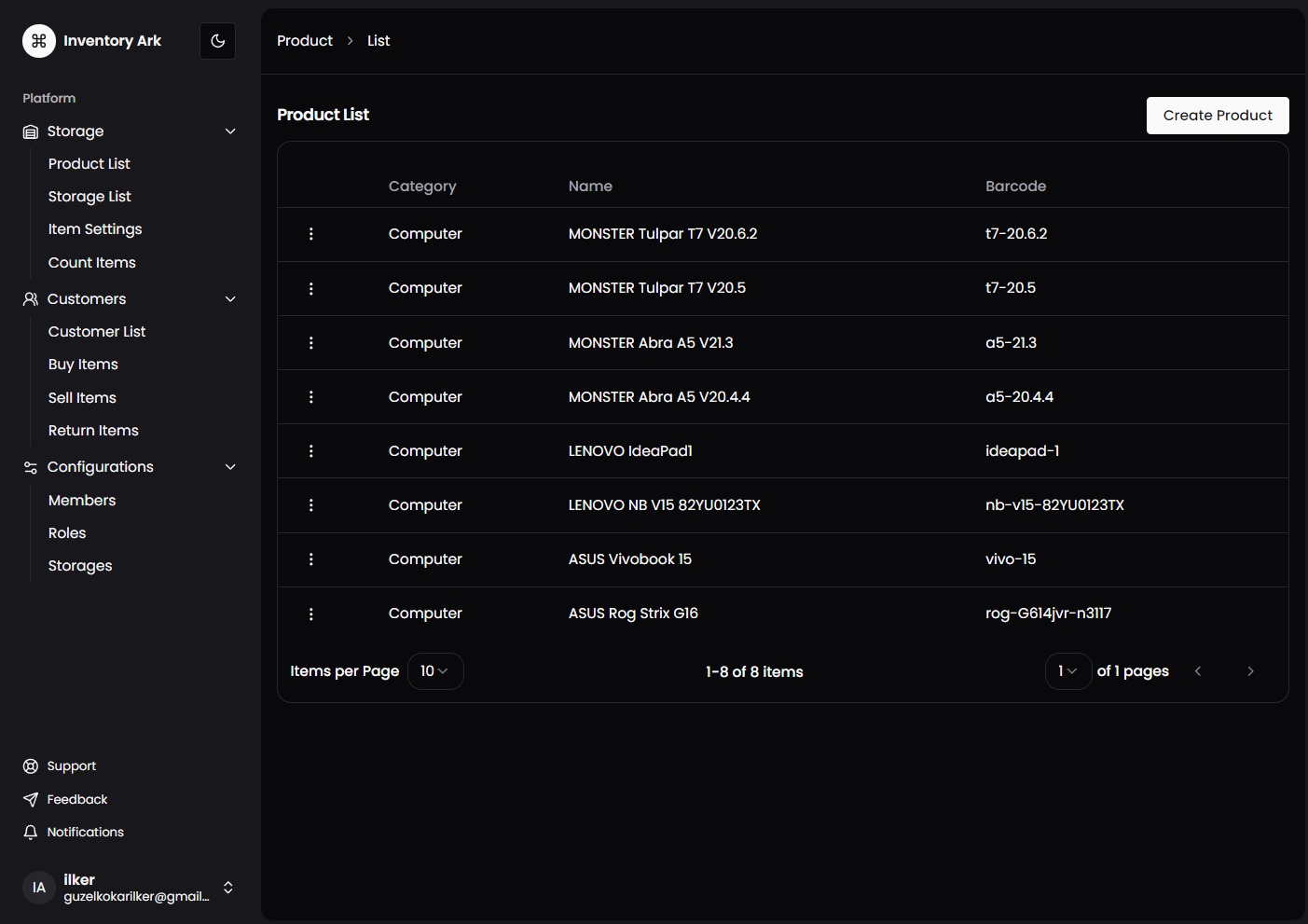Screen dimensions: 1308x924
Task: Open Buy Items in sidebar
Action: [83, 365]
